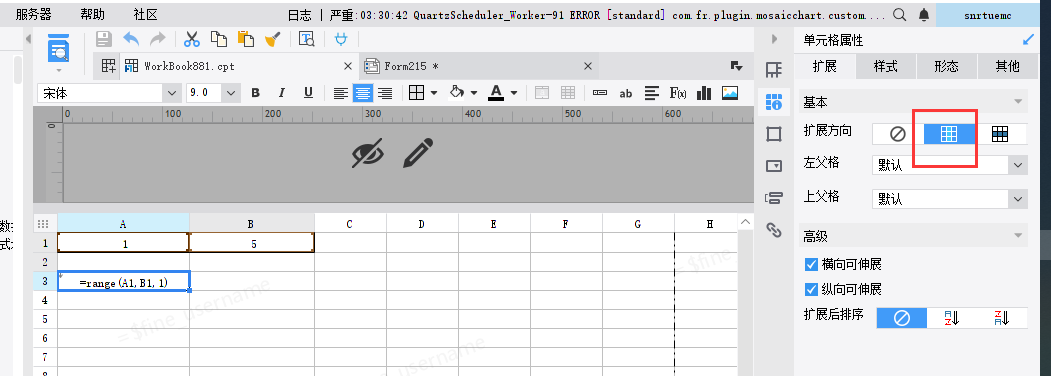Apply bold formatting
The height and width of the screenshot is (376, 1051).
coord(255,93)
